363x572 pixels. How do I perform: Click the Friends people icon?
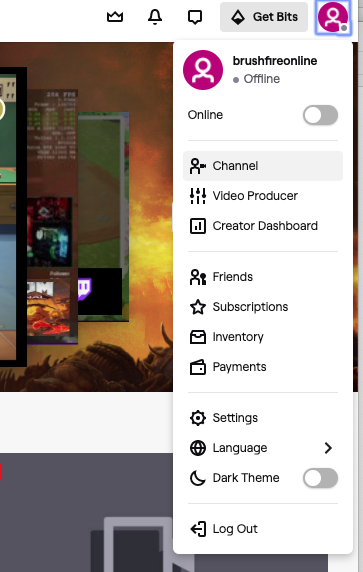tap(198, 277)
